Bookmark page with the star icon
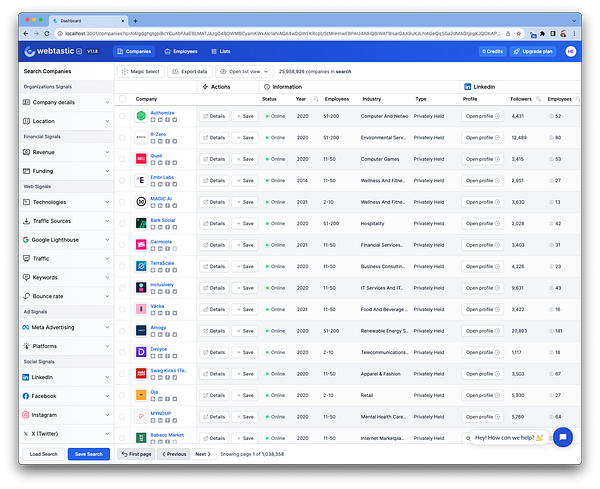This screenshot has height=489, width=600. click(518, 34)
